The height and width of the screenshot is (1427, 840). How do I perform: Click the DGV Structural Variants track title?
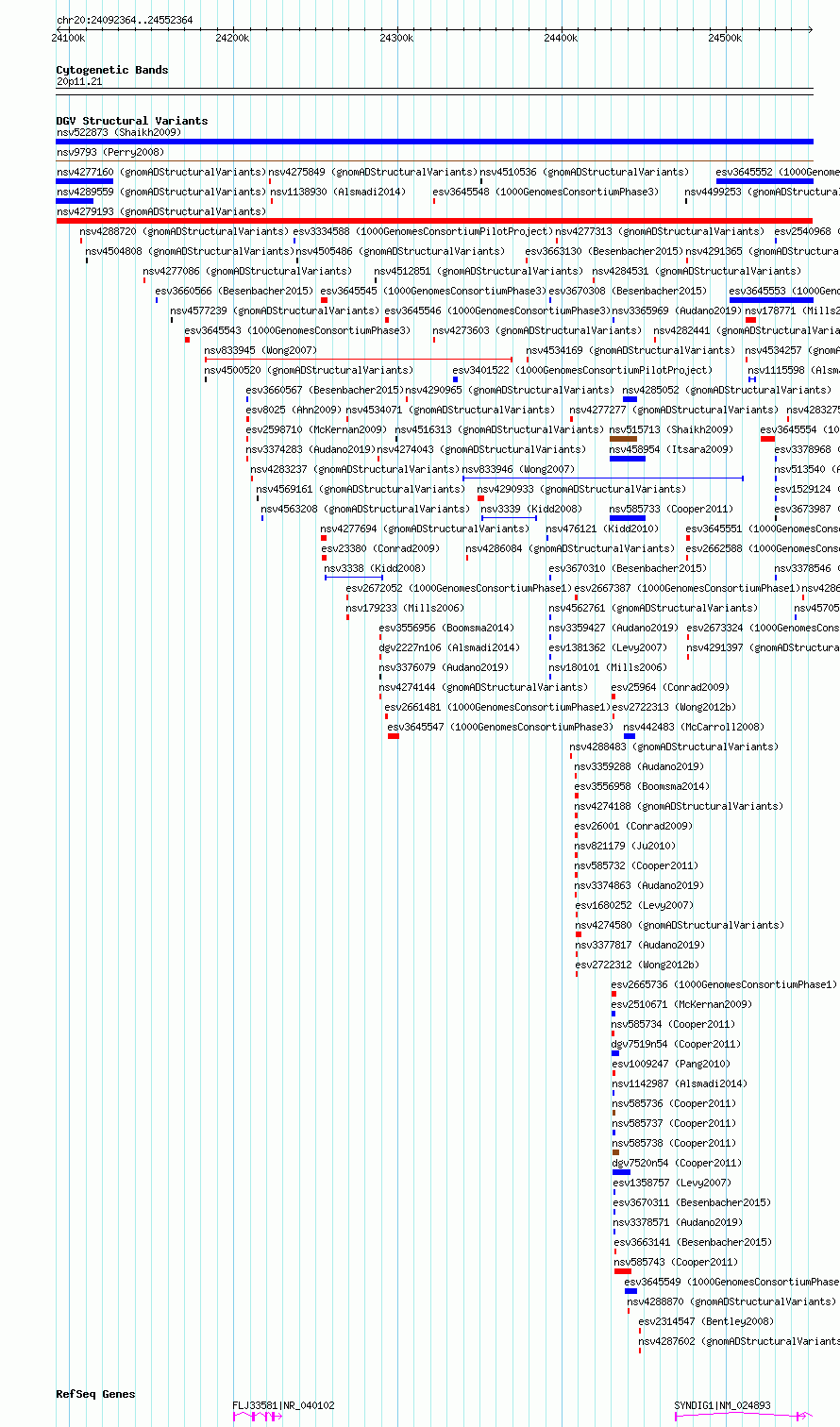(132, 121)
